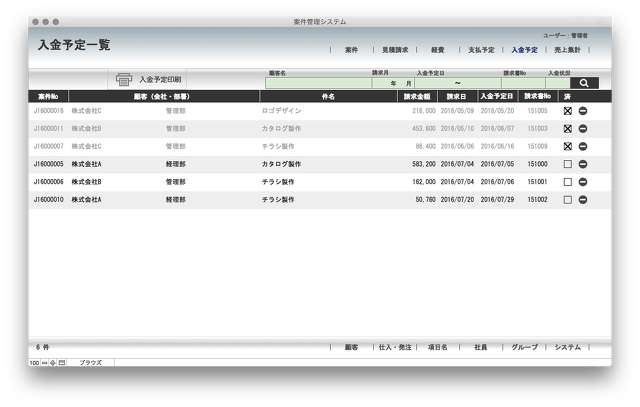Switch to the 売上集計 tab
Image resolution: width=640 pixels, height=407 pixels.
(x=569, y=49)
